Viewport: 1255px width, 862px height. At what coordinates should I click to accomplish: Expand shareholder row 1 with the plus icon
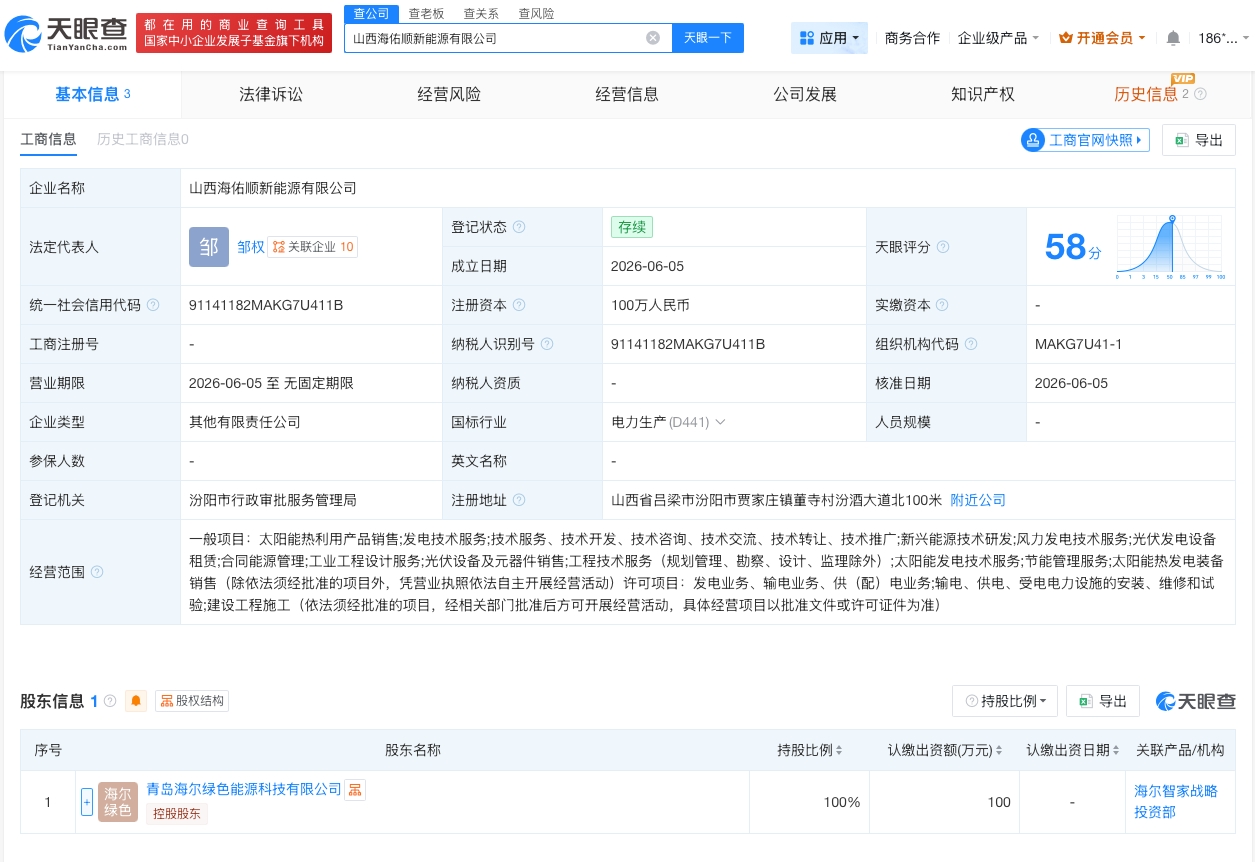pos(87,802)
